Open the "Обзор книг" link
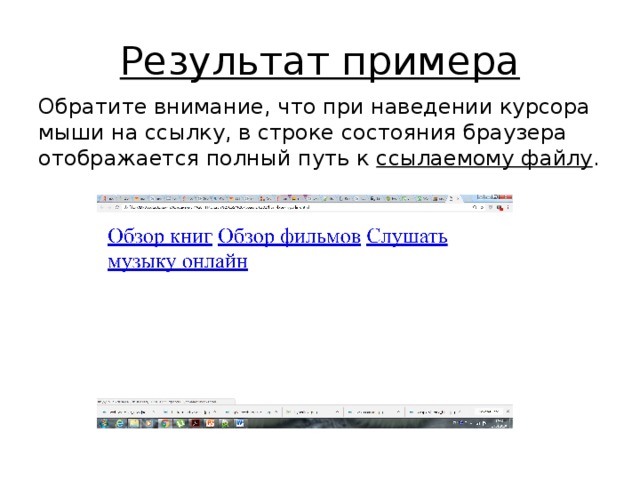 (x=160, y=237)
